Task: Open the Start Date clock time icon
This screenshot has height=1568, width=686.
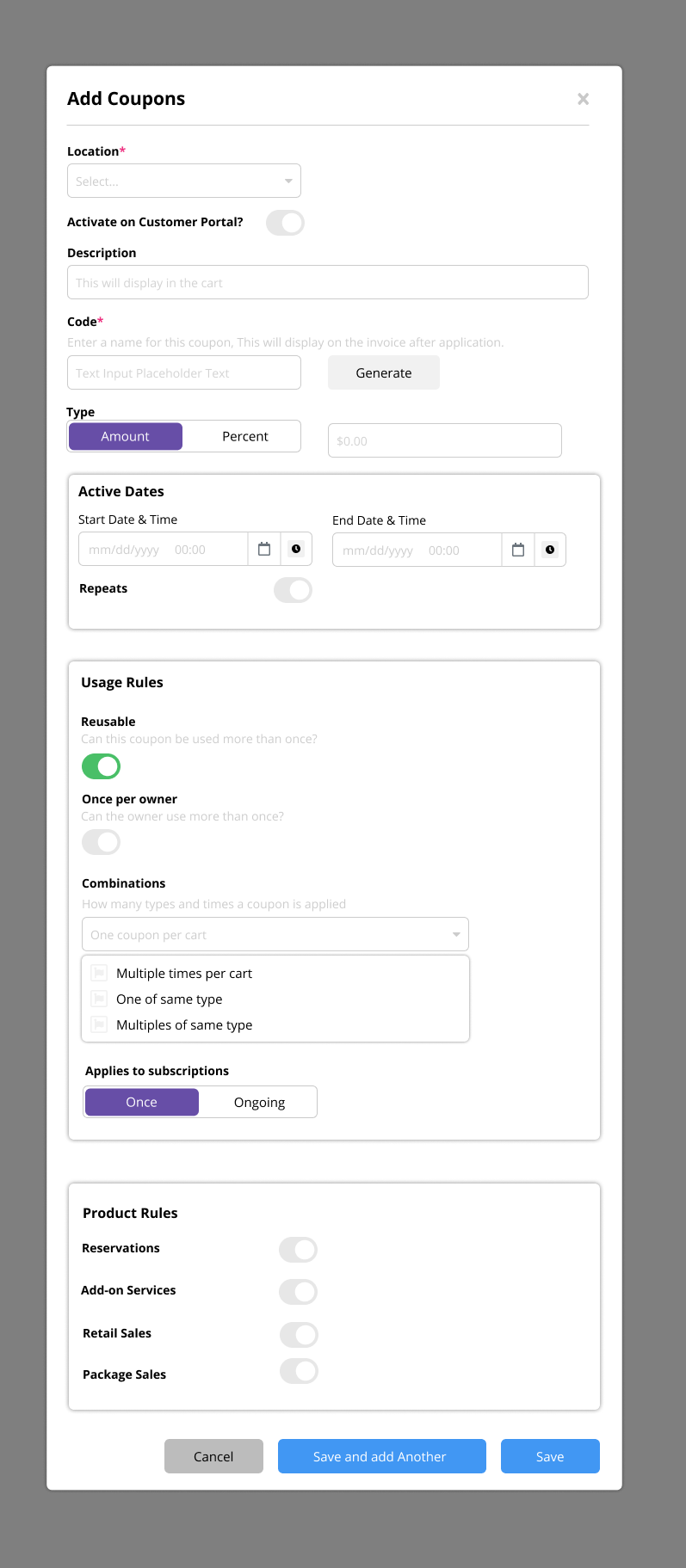Action: pos(296,549)
